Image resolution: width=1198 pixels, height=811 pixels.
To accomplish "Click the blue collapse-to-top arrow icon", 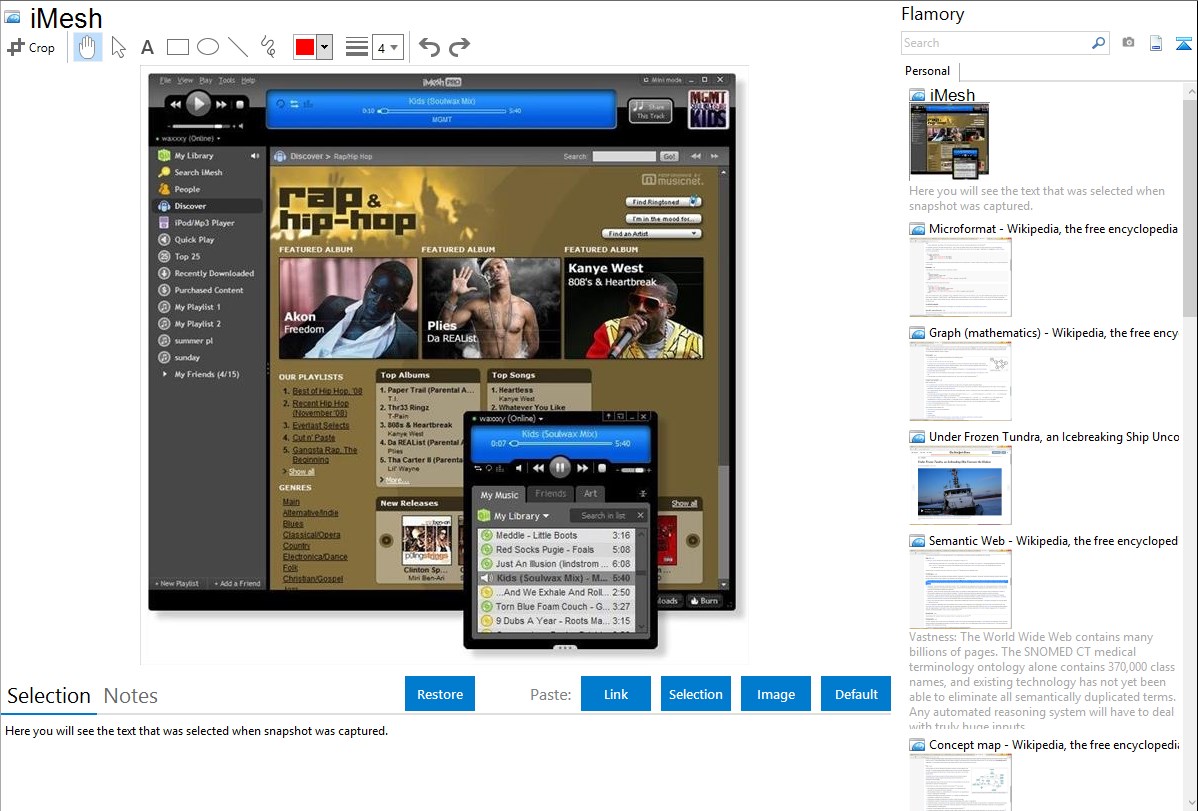I will [1183, 43].
